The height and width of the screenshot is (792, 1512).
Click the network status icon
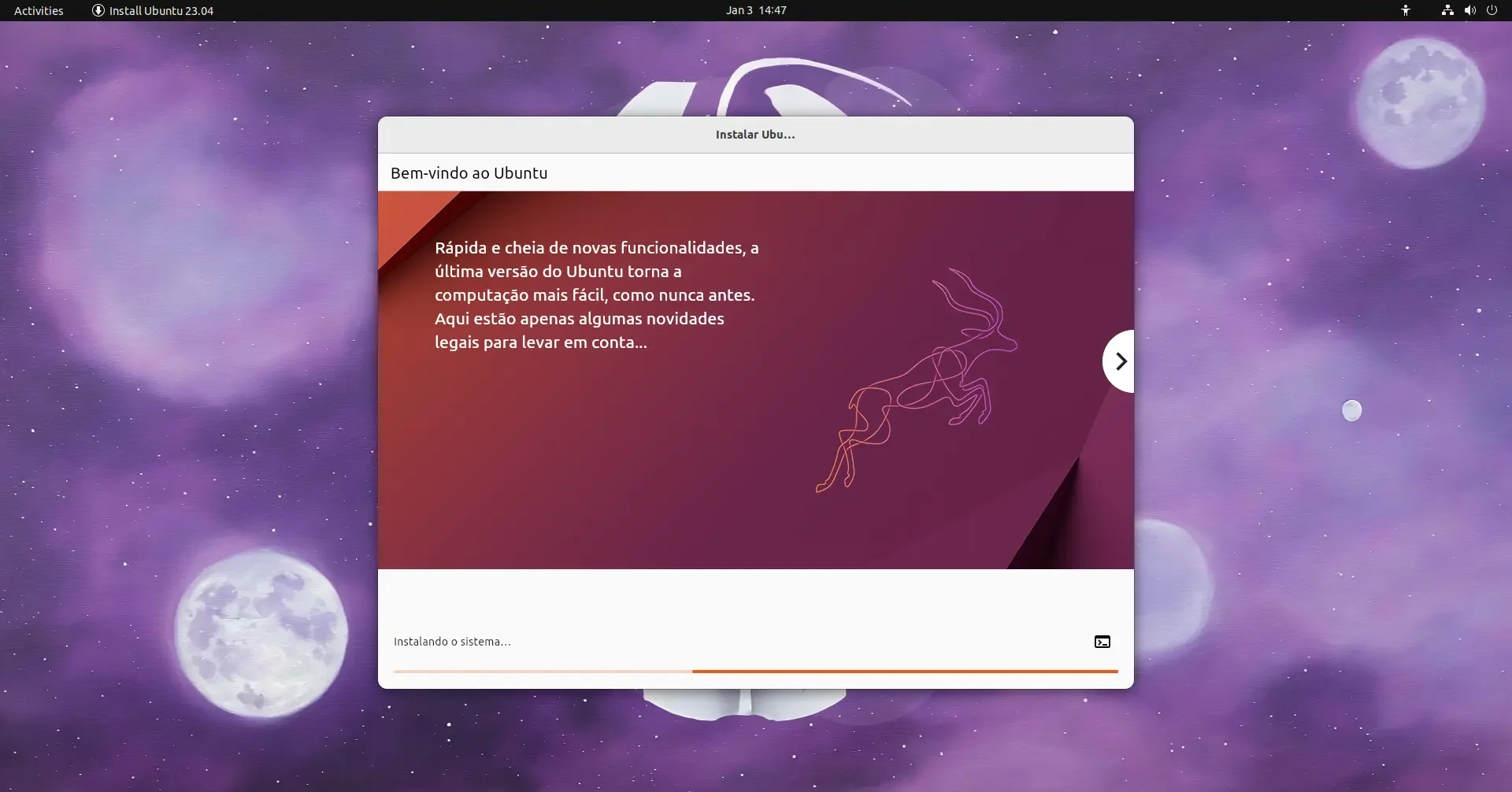point(1447,10)
